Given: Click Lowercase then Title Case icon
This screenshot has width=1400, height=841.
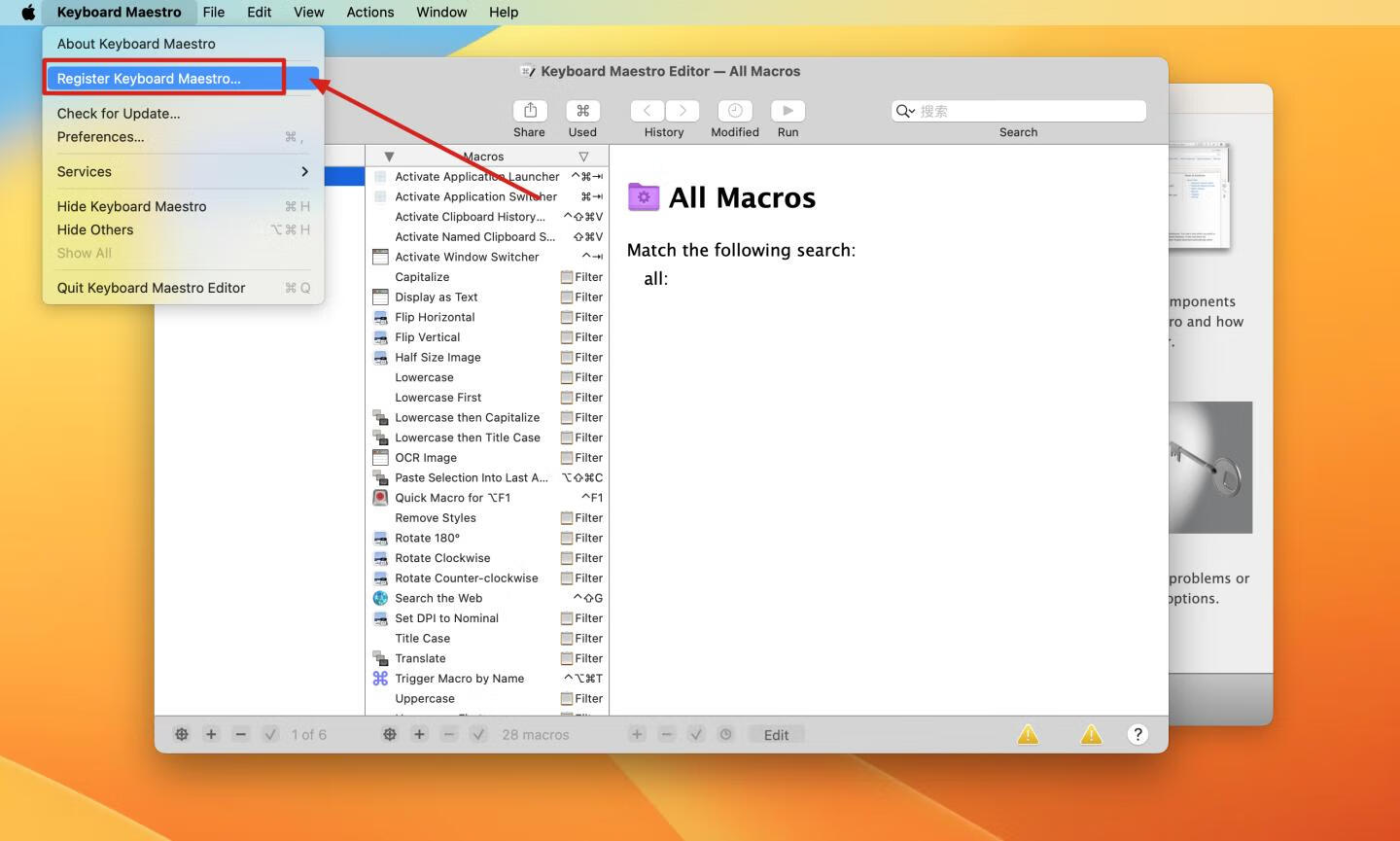Looking at the screenshot, I should 380,438.
